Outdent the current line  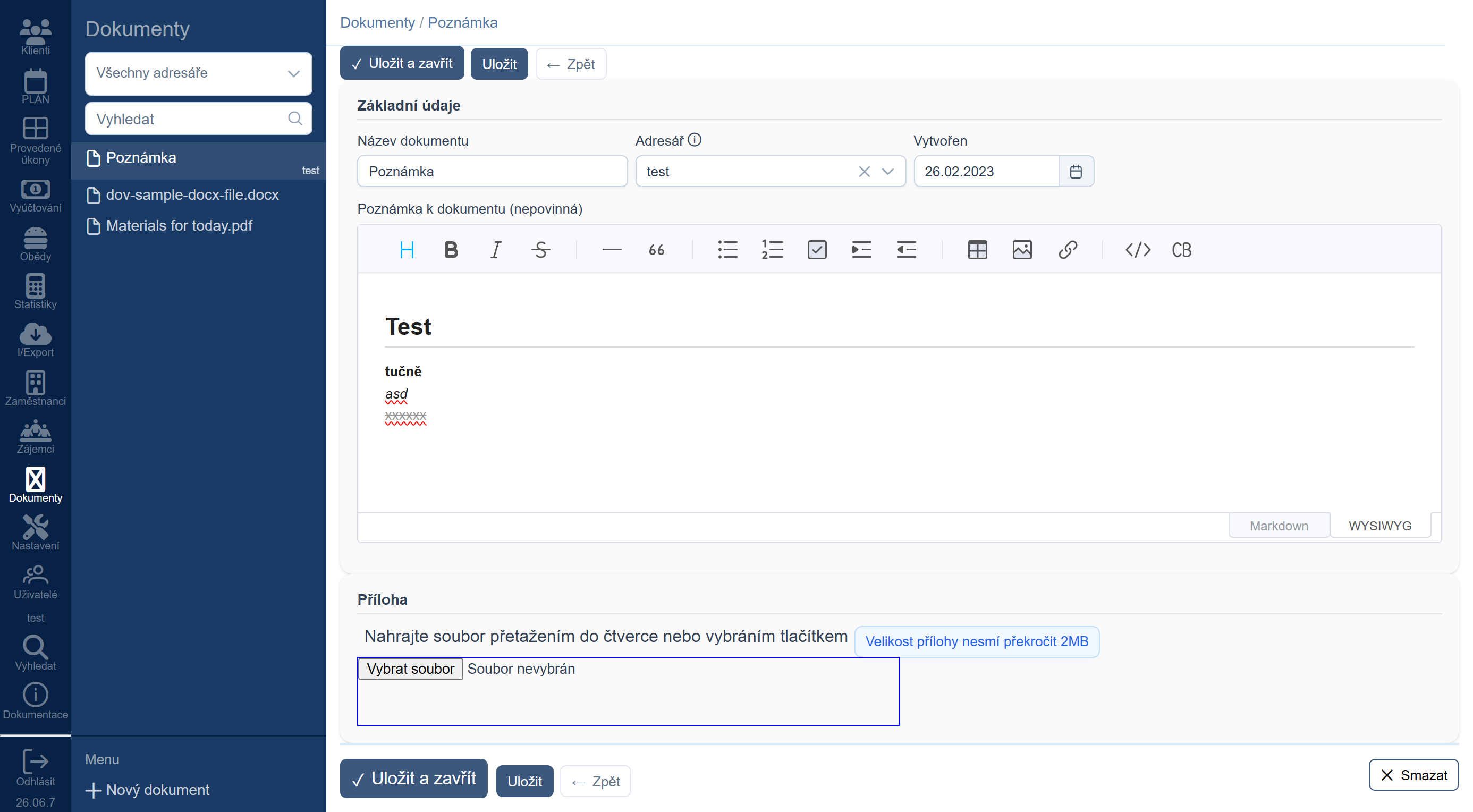907,250
